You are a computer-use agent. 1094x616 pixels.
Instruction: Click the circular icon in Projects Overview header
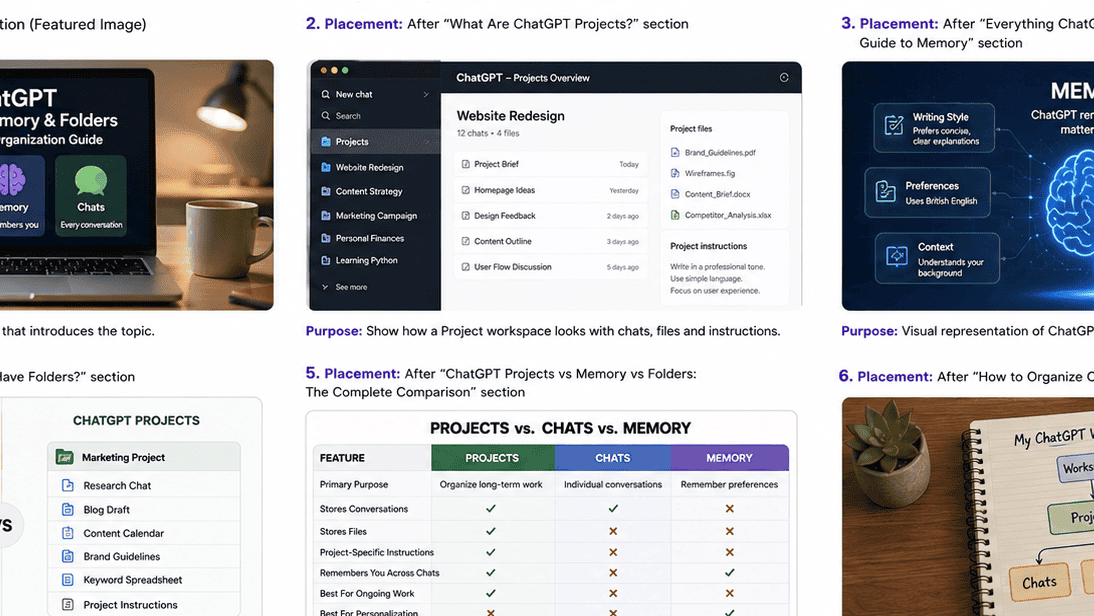click(784, 77)
